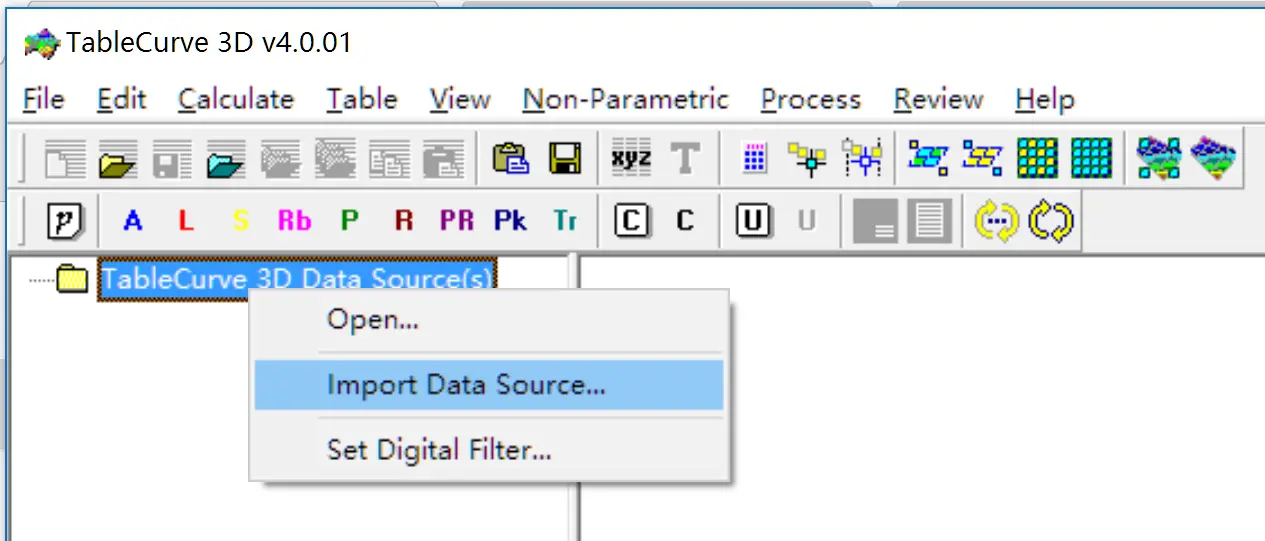
Task: Click the xyz toolbar icon
Action: (x=631, y=159)
